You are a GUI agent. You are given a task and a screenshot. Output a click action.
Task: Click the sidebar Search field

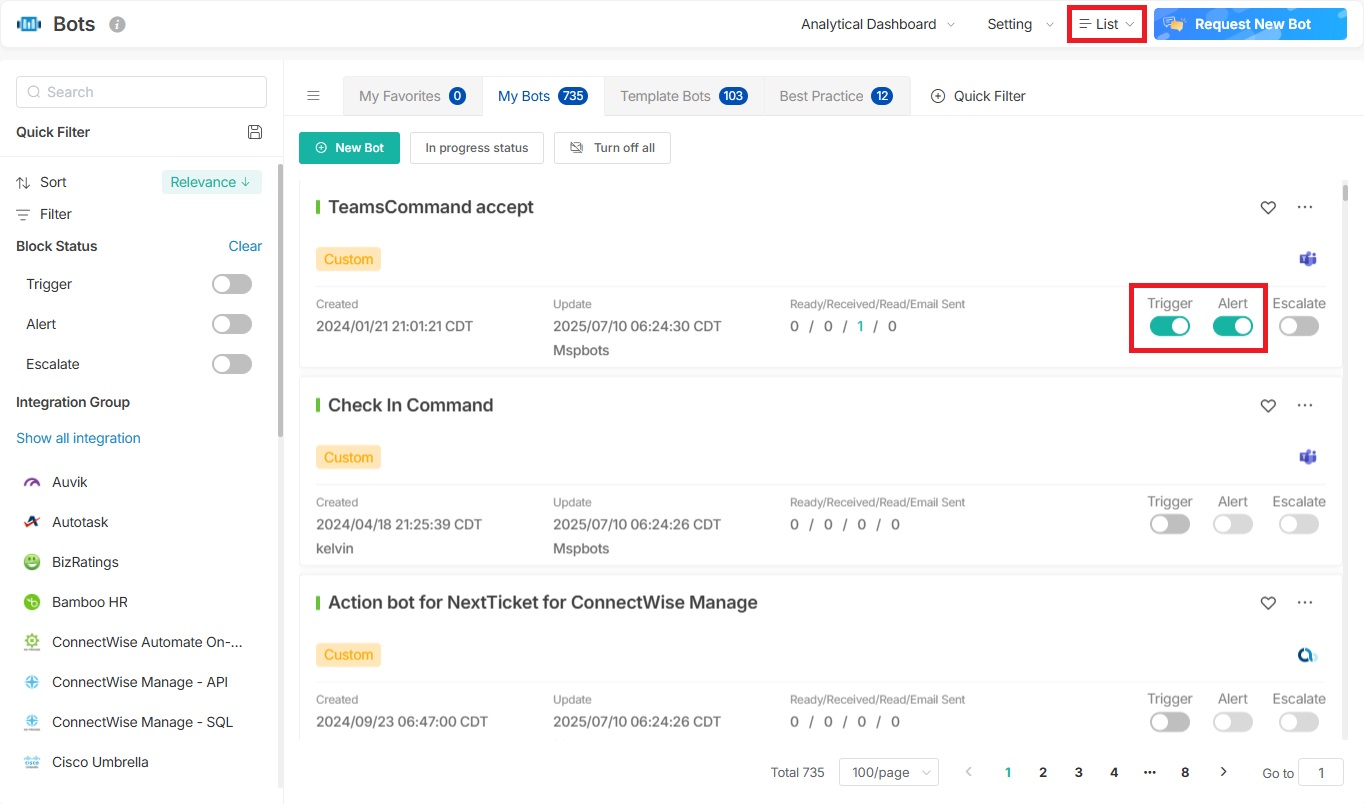(x=141, y=92)
